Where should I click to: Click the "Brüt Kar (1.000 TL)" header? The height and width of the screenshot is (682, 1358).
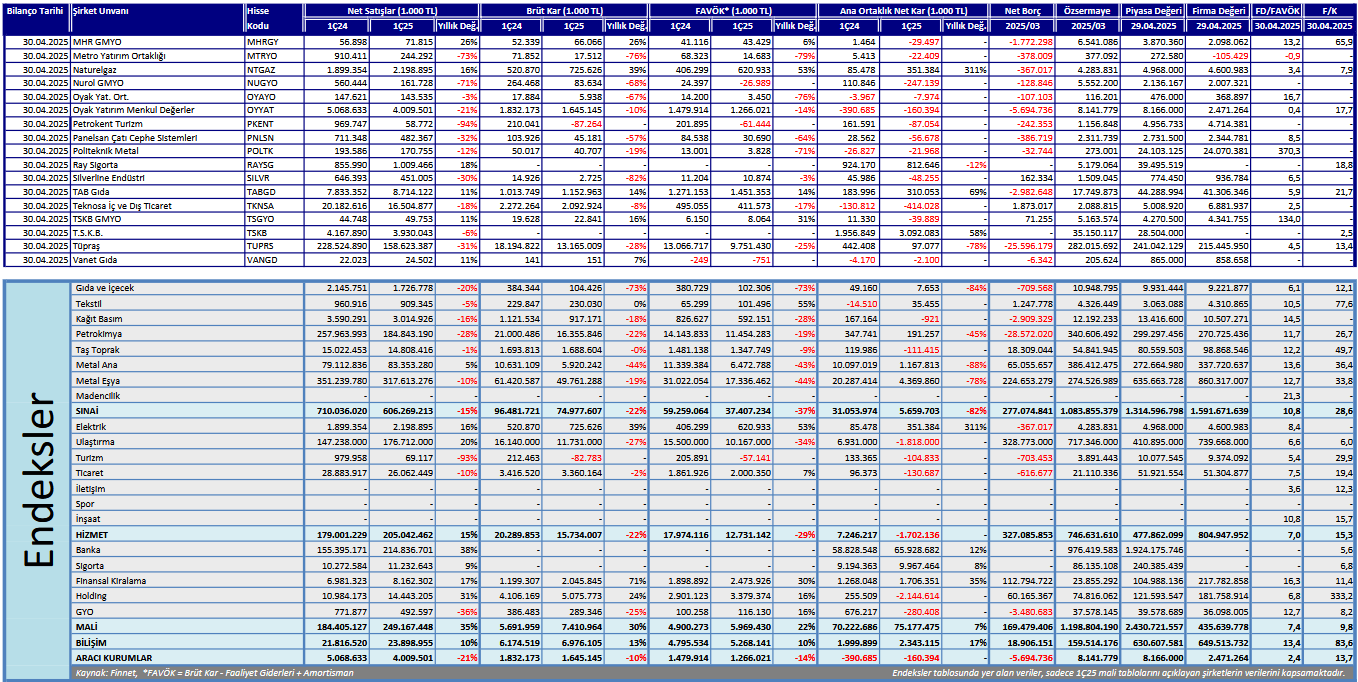point(565,10)
